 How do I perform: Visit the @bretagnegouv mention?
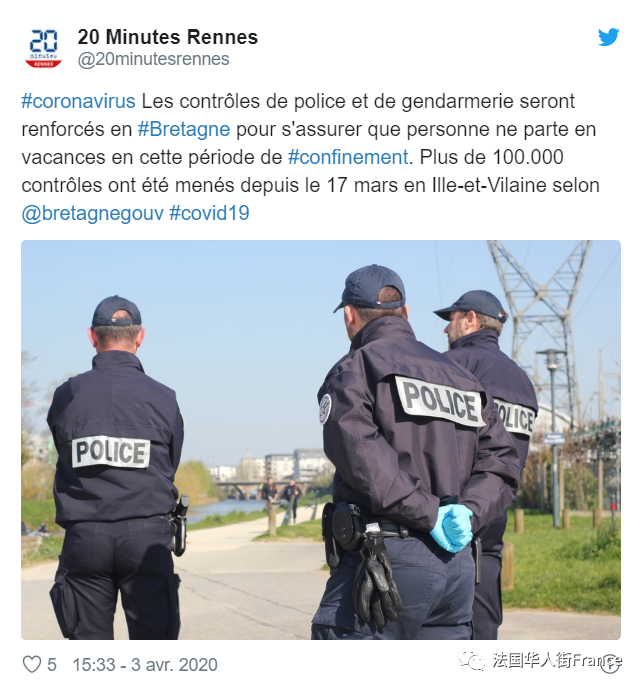click(92, 214)
